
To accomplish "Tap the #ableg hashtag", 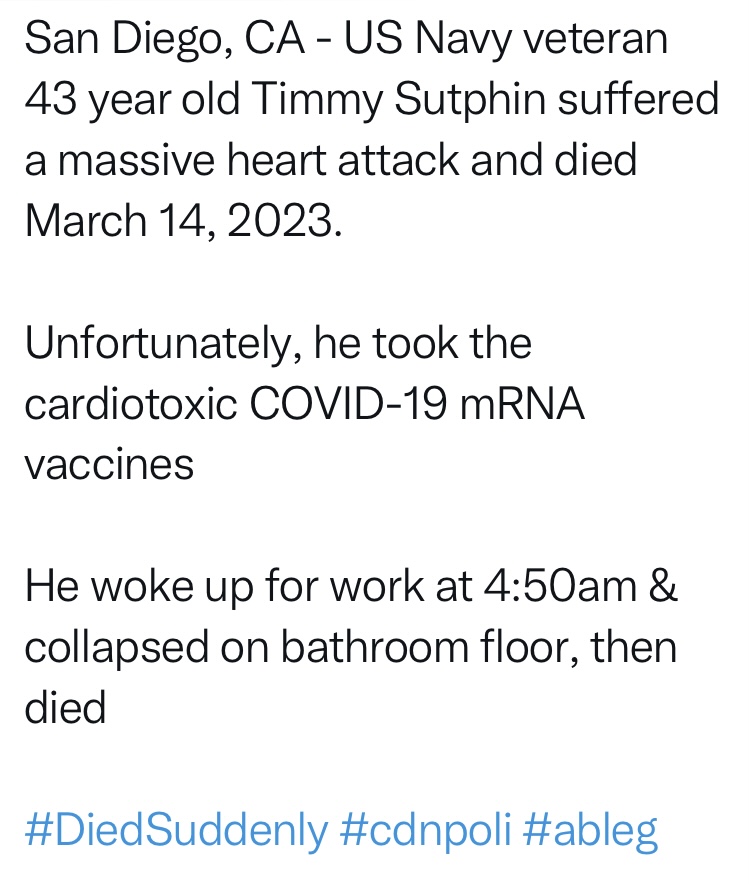I will [x=591, y=830].
